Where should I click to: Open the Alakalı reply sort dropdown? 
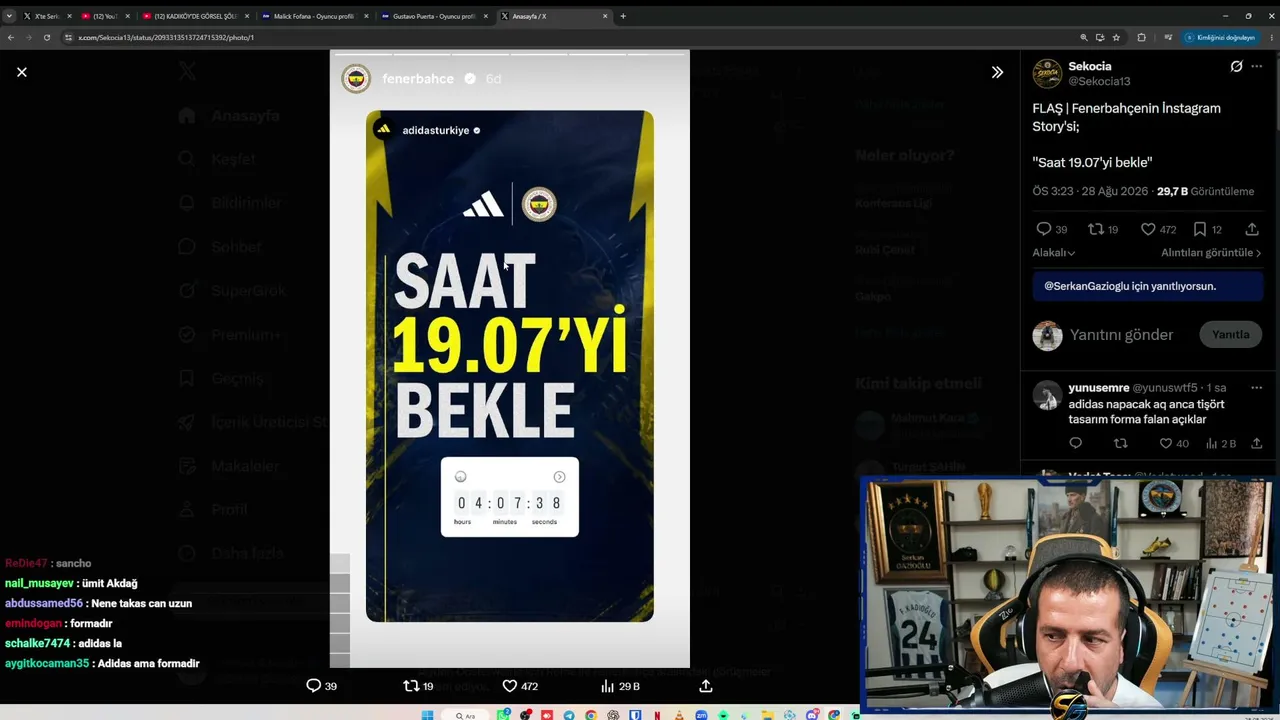point(1054,253)
